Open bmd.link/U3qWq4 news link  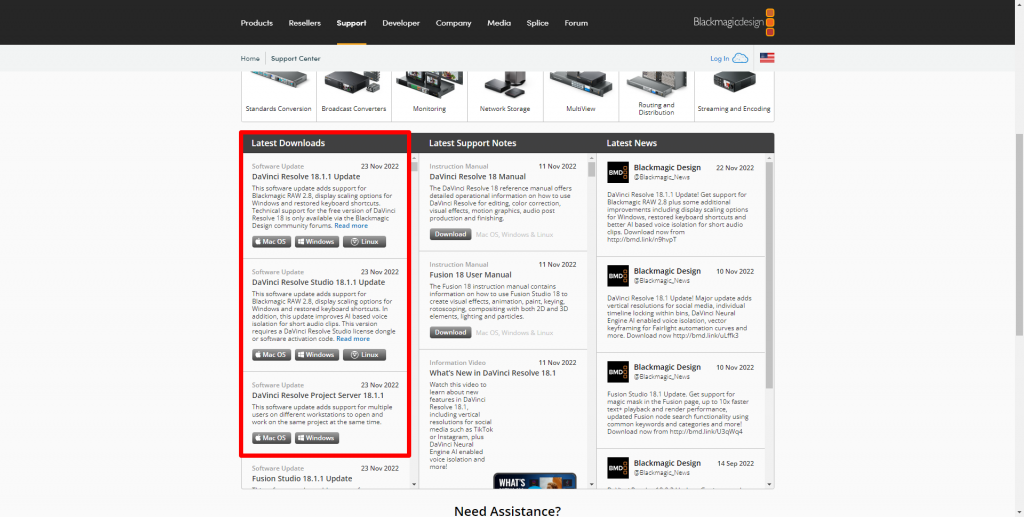[706, 431]
